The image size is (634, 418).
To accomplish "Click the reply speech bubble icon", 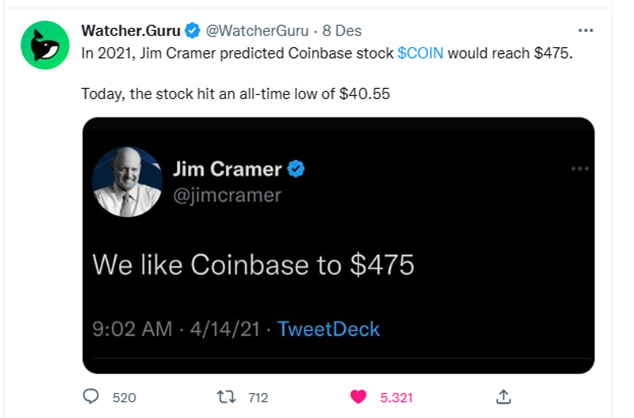I will pyautogui.click(x=91, y=397).
